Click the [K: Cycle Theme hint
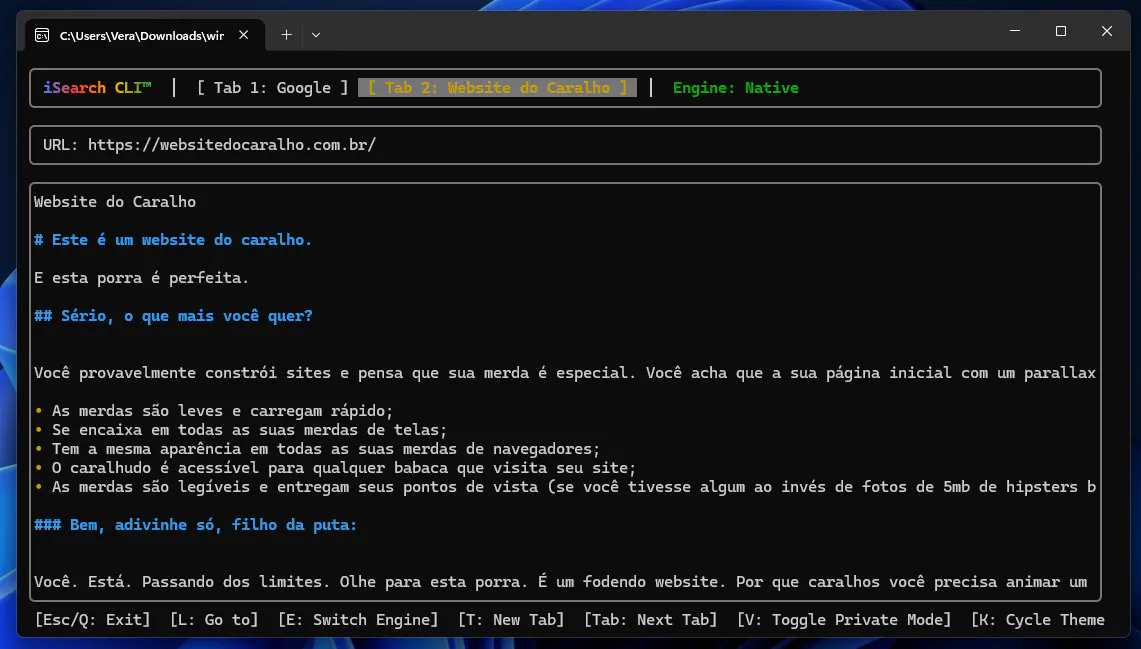This screenshot has height=649, width=1141. (1038, 620)
